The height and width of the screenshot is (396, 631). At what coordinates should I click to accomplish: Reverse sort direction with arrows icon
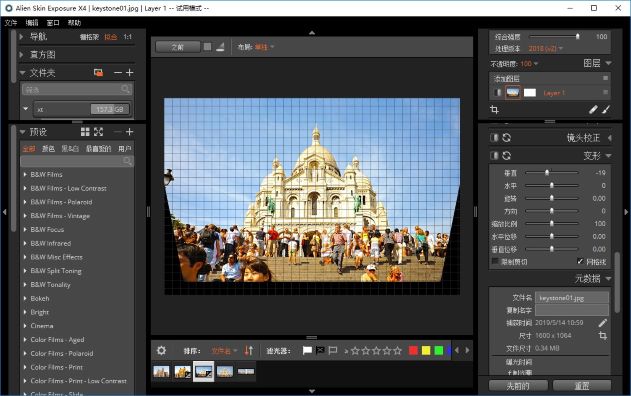point(249,351)
